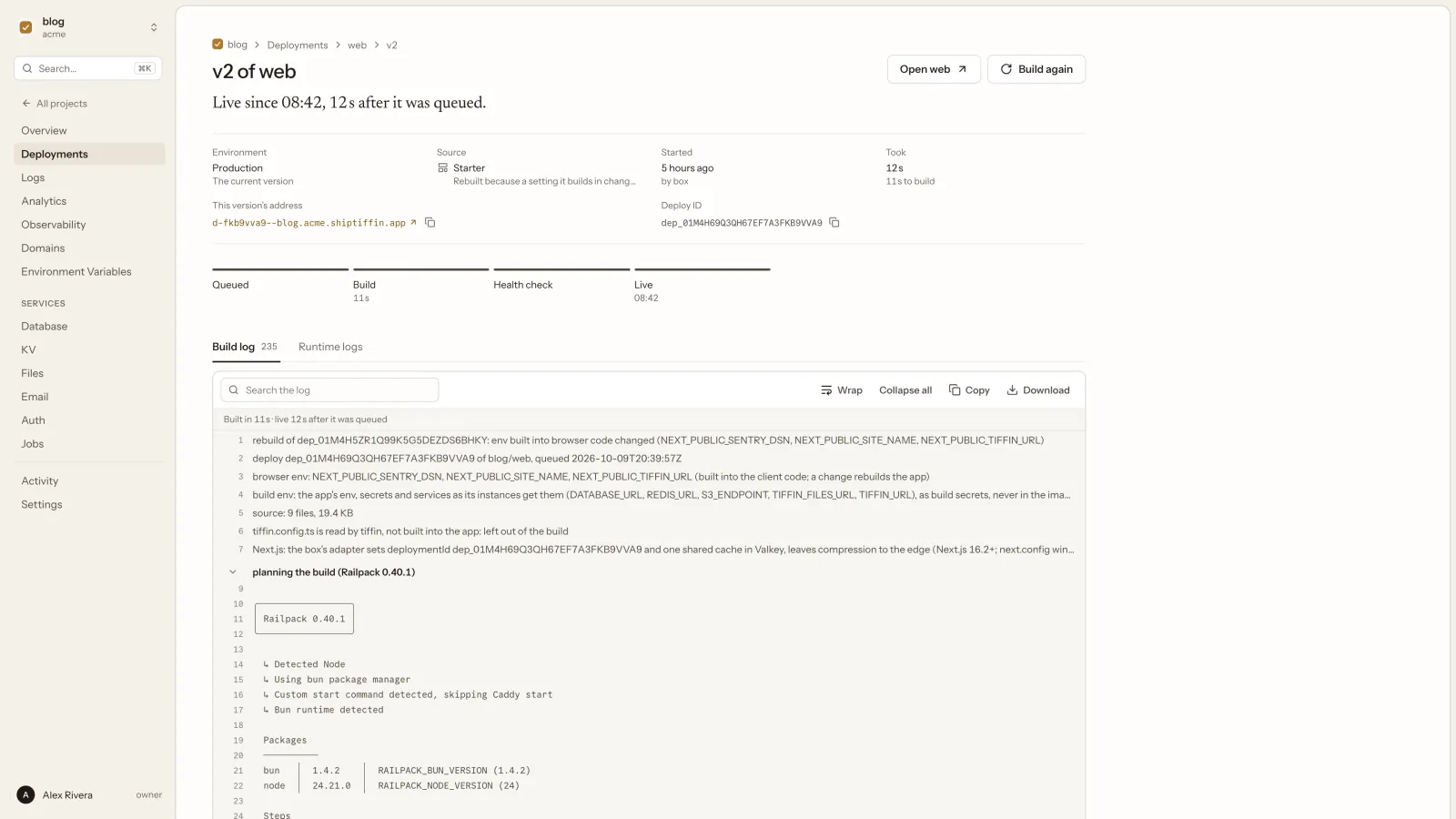The height and width of the screenshot is (819, 1456).
Task: Open Deployments in the sidebar
Action: pos(89,155)
